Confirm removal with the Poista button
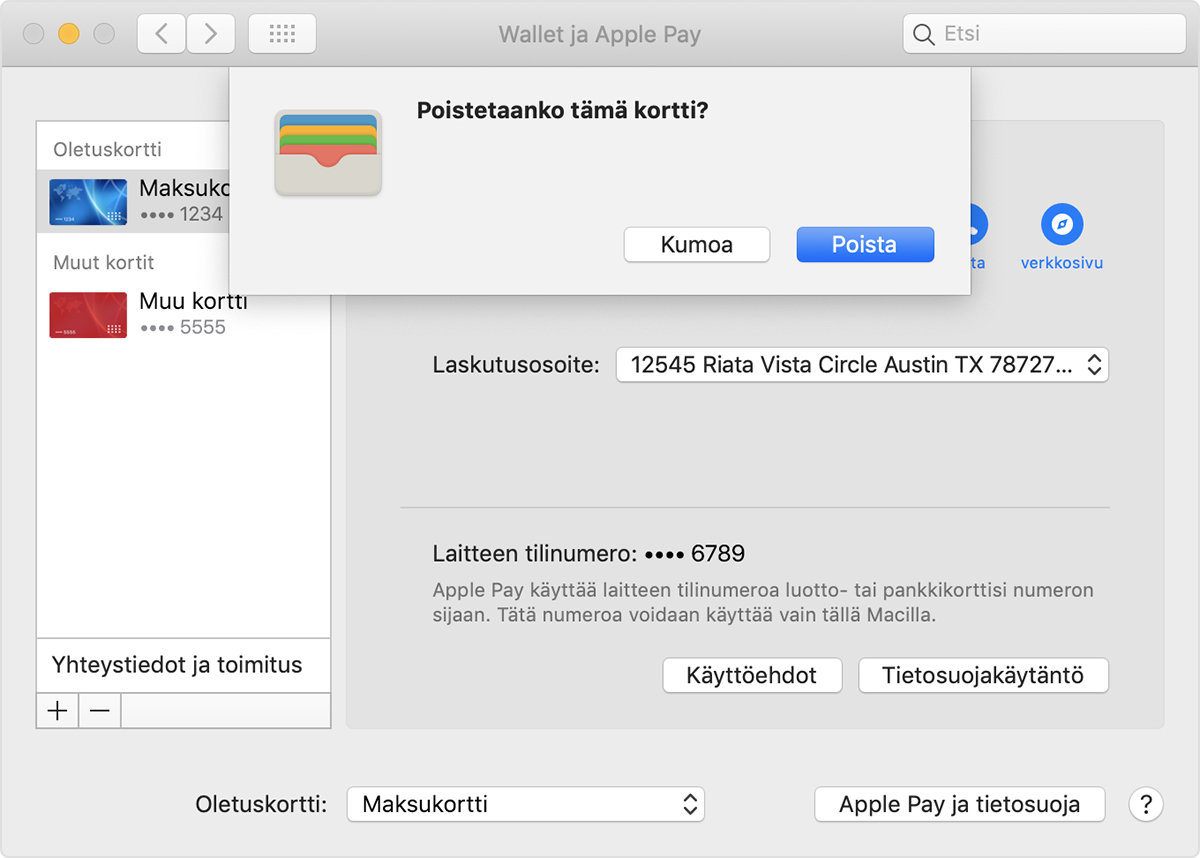1200x858 pixels. [865, 245]
